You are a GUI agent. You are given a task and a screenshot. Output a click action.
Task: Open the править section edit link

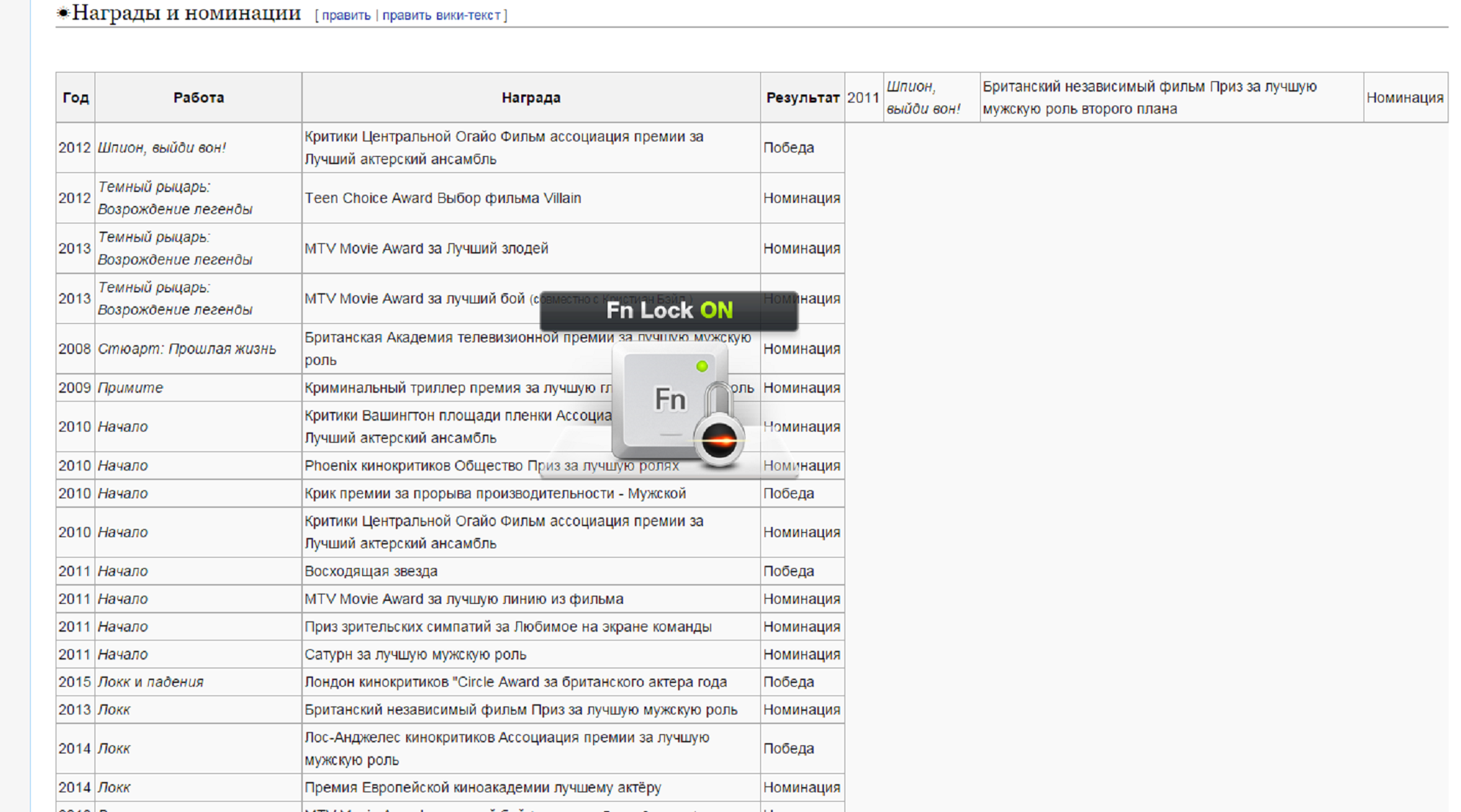tap(346, 15)
